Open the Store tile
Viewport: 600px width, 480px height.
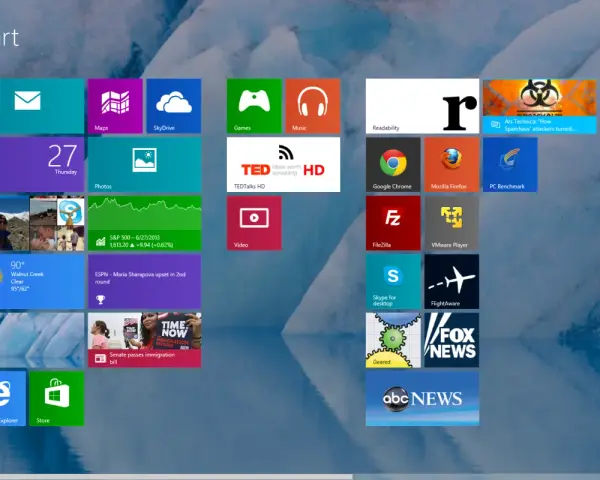57,398
